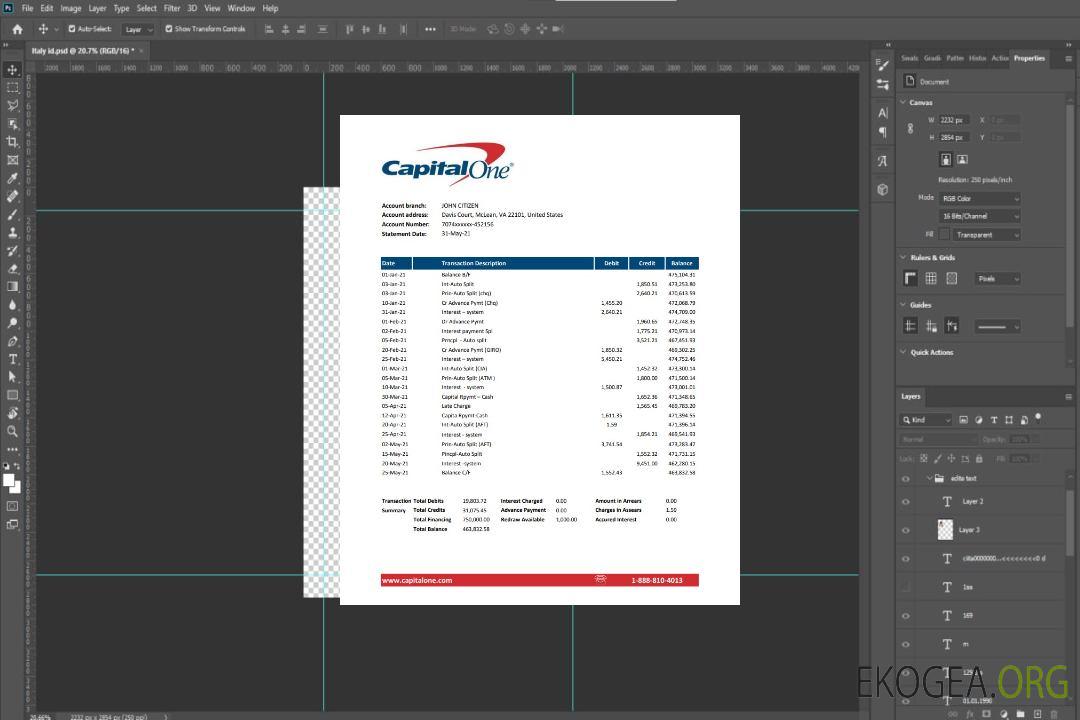Open the Image menu
The height and width of the screenshot is (720, 1080).
point(70,8)
